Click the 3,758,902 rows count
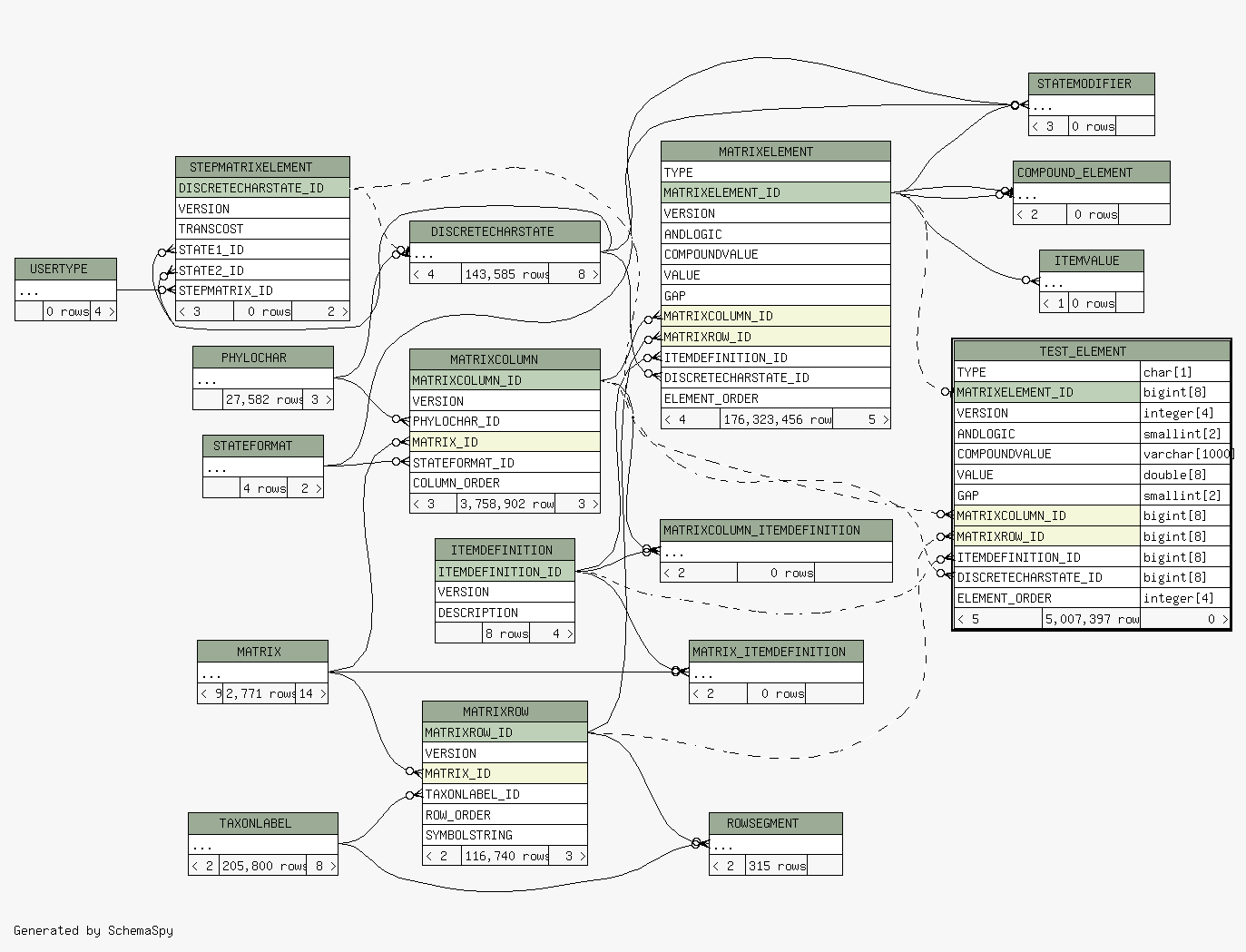 (506, 504)
